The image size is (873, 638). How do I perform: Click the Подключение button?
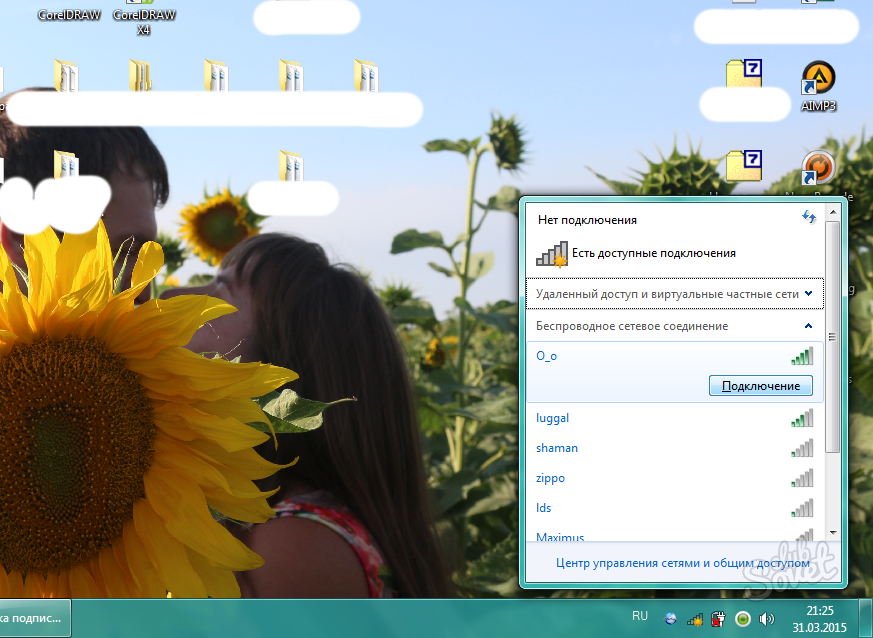coord(760,386)
